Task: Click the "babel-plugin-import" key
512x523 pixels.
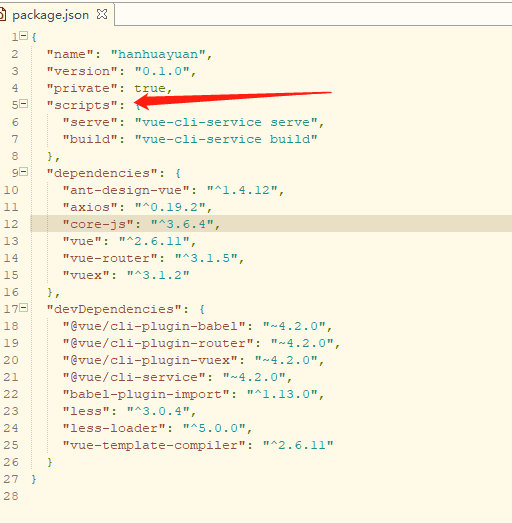Action: point(146,394)
